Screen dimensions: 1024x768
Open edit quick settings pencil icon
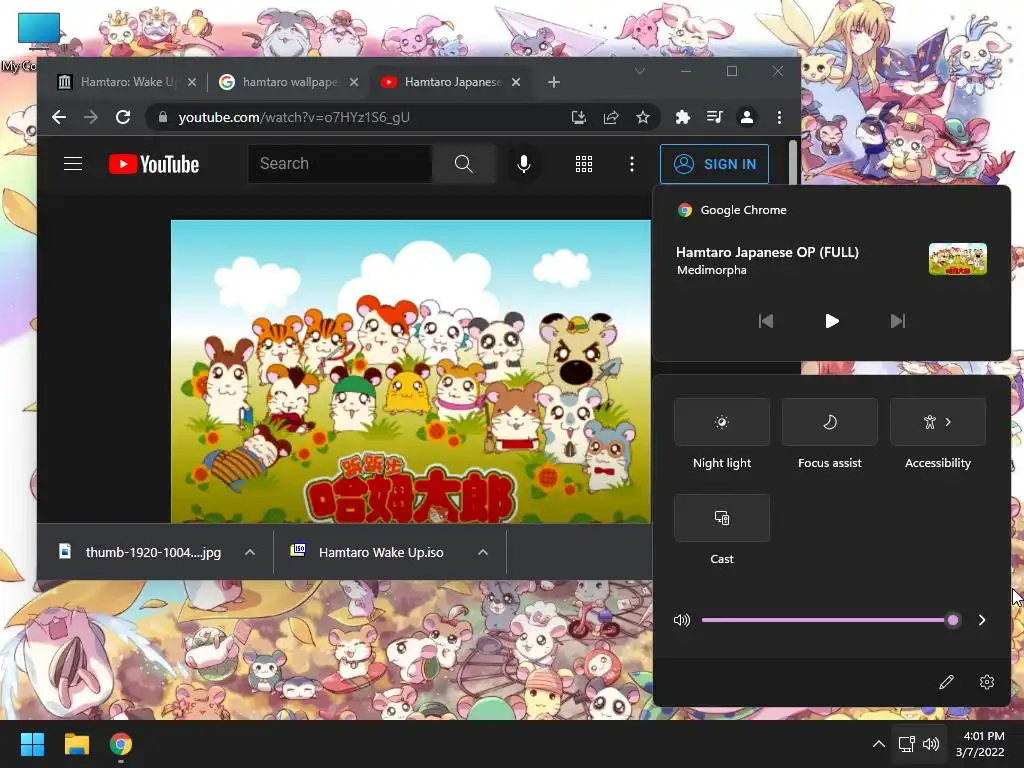946,682
